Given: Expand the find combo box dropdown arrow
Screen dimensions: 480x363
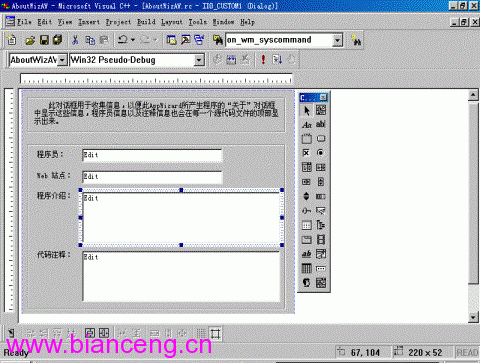Looking at the screenshot, I should click(x=338, y=40).
